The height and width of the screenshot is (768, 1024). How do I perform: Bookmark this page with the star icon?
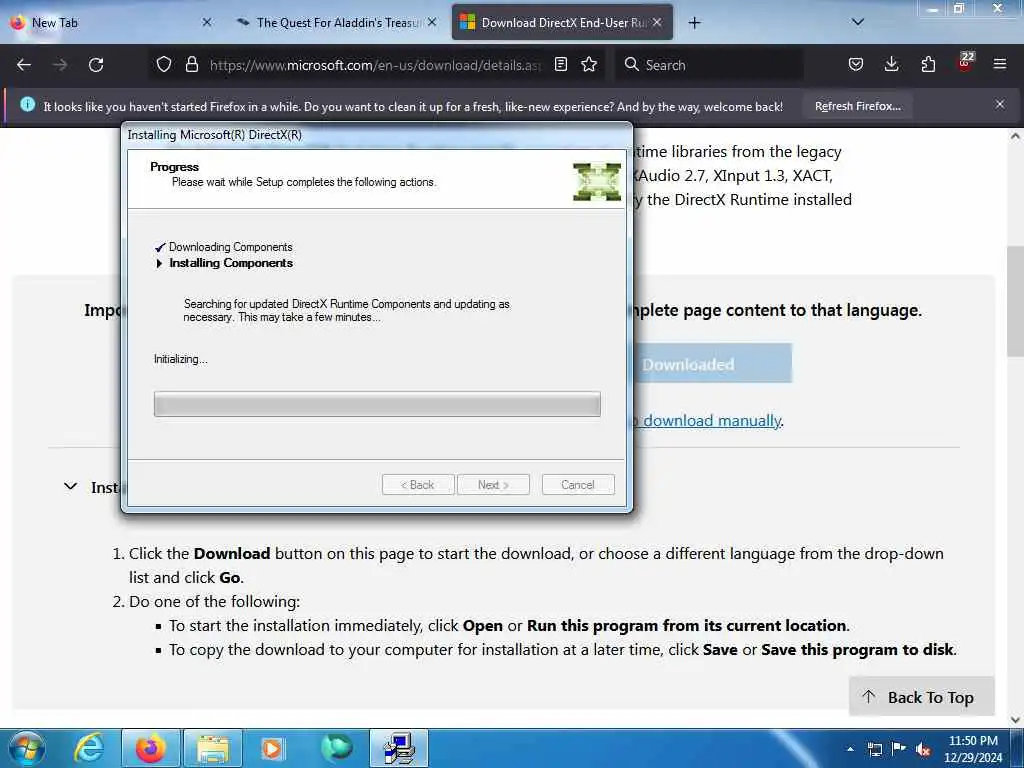click(589, 65)
